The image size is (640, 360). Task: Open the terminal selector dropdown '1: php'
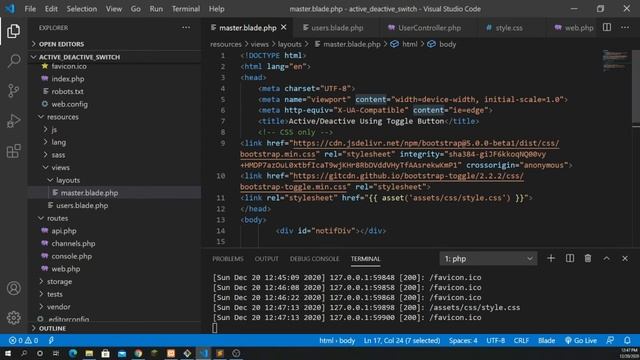click(488, 259)
